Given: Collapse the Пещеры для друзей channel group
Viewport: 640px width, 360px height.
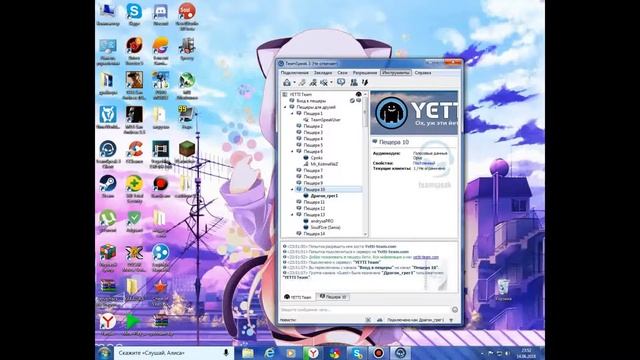Looking at the screenshot, I should point(285,107).
